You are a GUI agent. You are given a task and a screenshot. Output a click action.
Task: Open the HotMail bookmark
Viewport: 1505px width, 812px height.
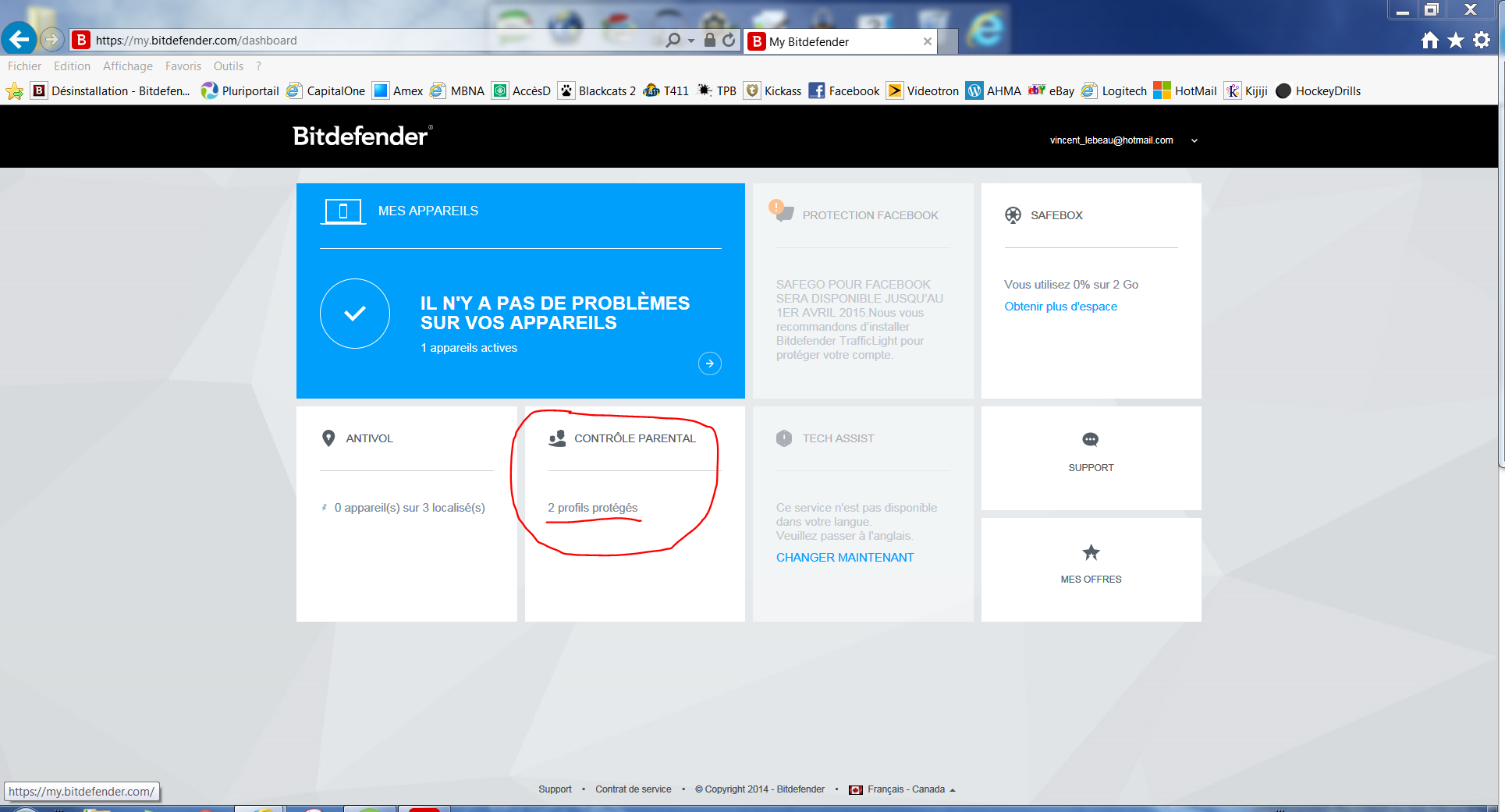point(1185,91)
